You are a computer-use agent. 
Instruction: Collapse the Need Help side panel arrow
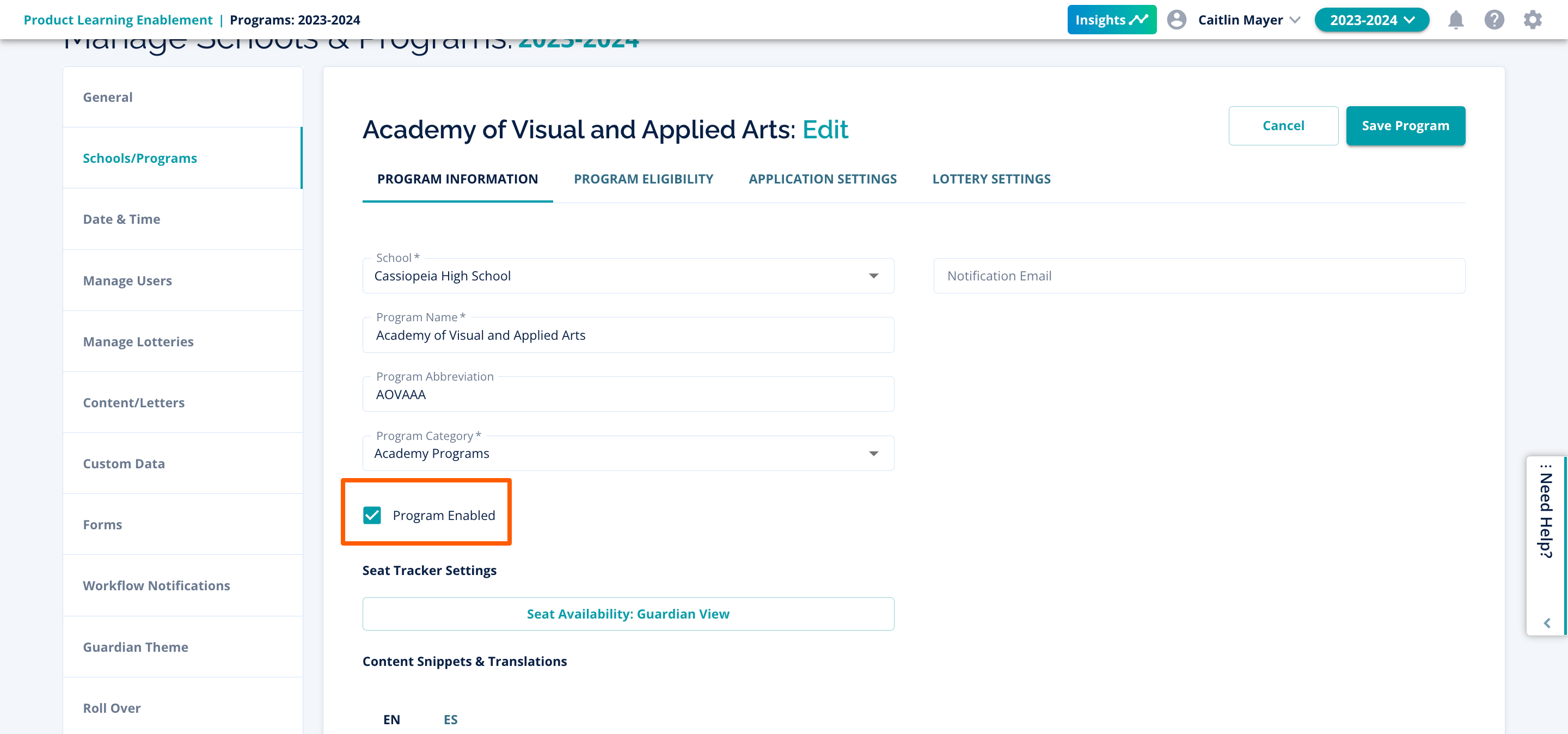click(x=1547, y=622)
